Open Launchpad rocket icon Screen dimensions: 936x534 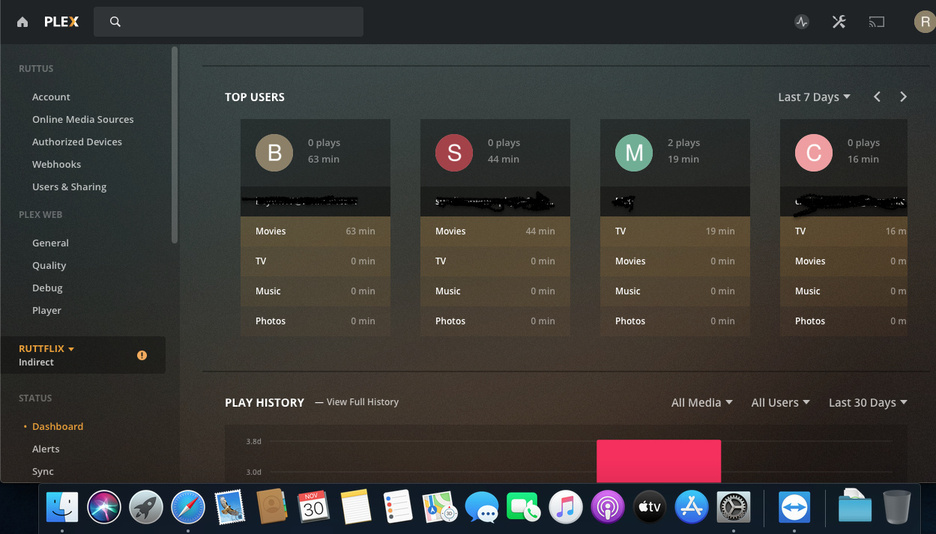coord(146,507)
